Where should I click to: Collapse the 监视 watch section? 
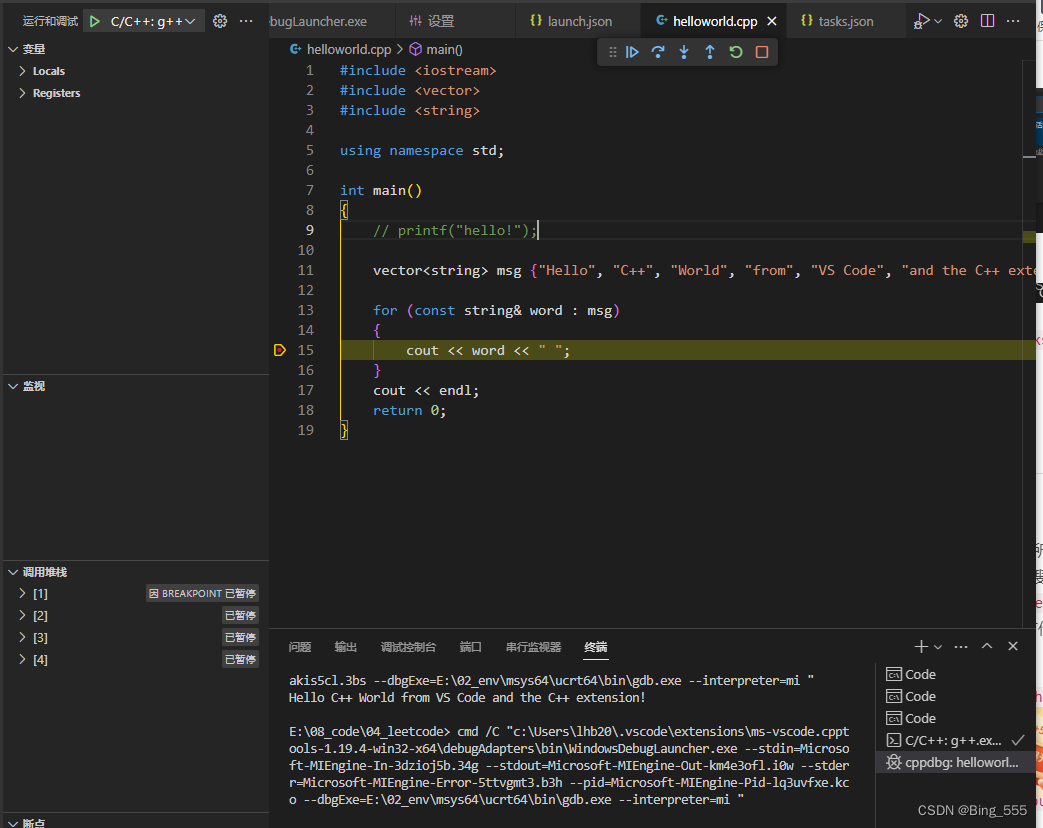136,386
